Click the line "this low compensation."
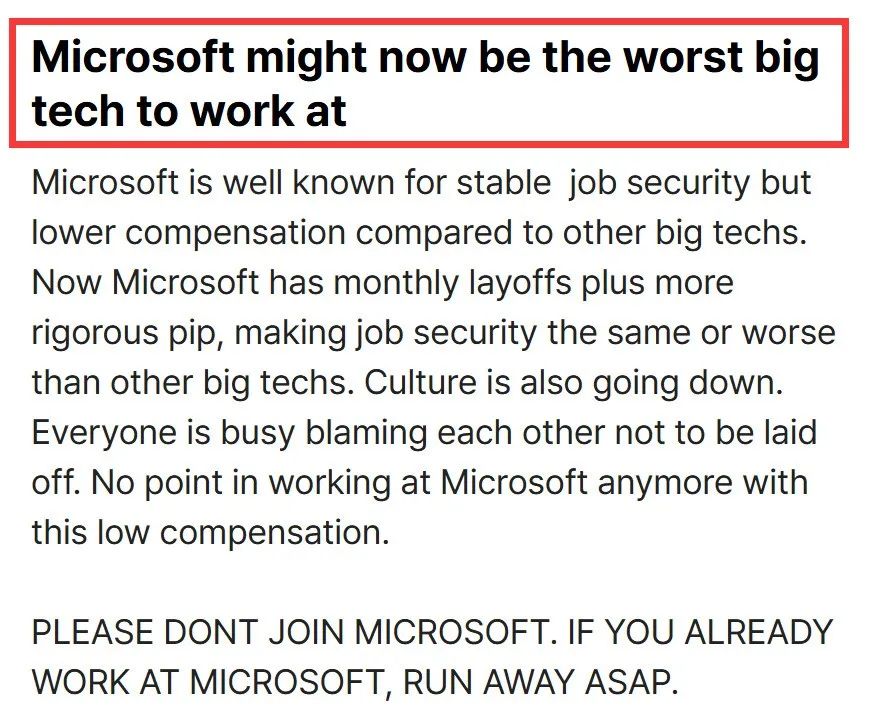The image size is (873, 717). tap(210, 533)
